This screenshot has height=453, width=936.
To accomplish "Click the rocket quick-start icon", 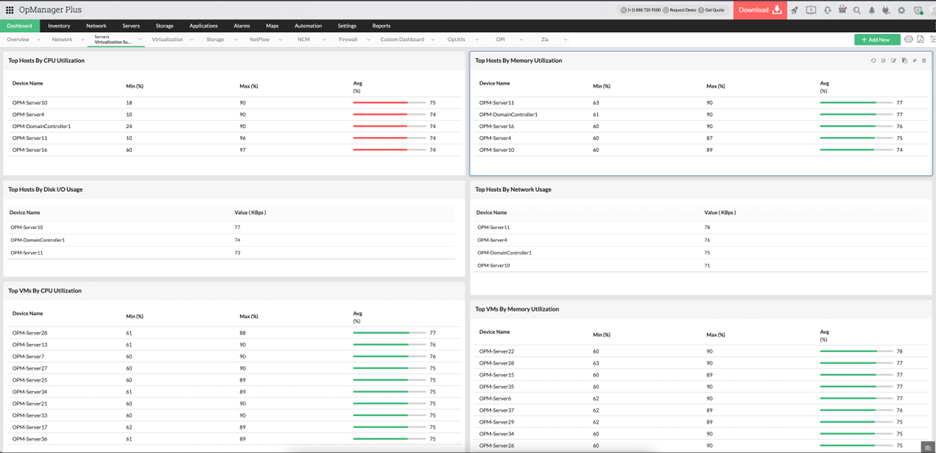I will pyautogui.click(x=795, y=10).
